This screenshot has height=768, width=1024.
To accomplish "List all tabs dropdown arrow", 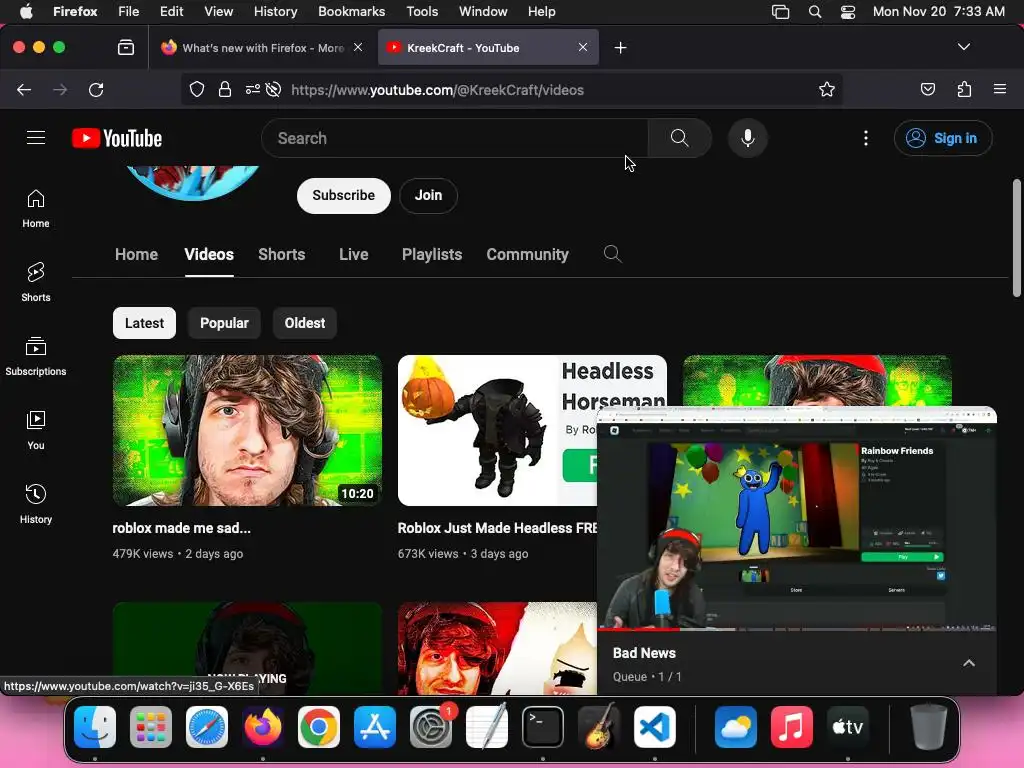I will (964, 47).
